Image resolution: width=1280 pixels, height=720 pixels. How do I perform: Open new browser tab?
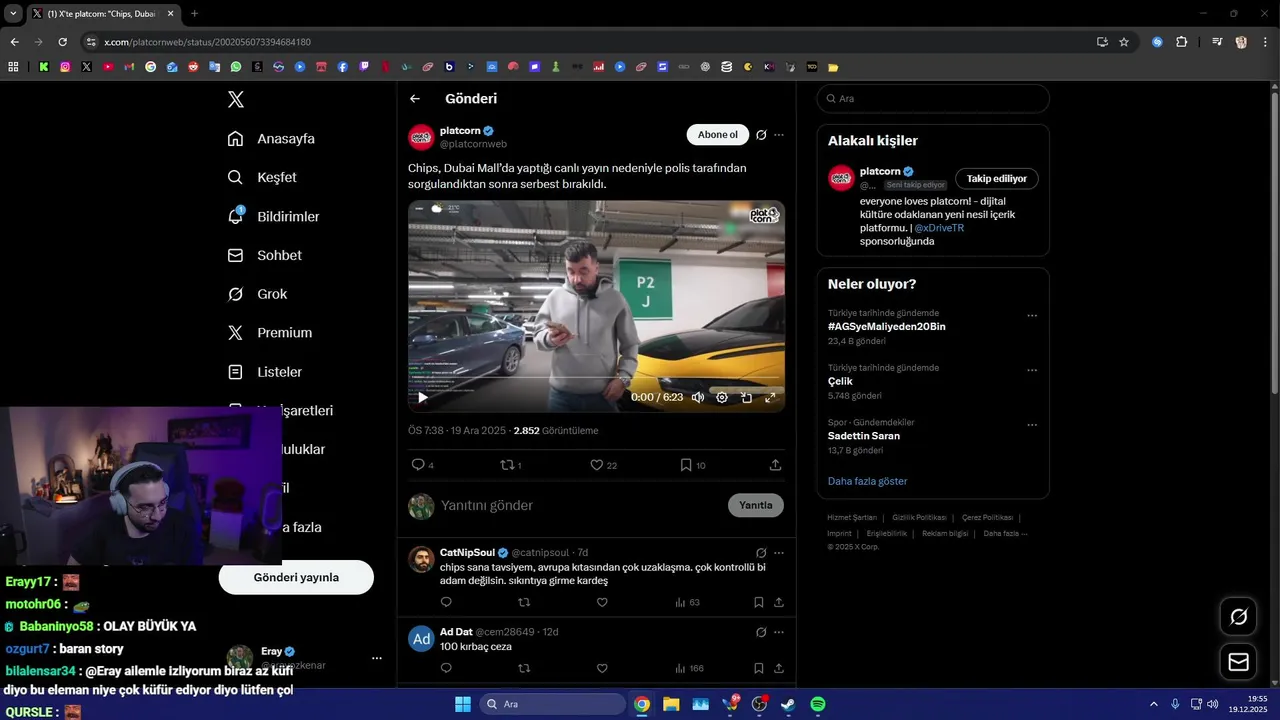pyautogui.click(x=194, y=14)
